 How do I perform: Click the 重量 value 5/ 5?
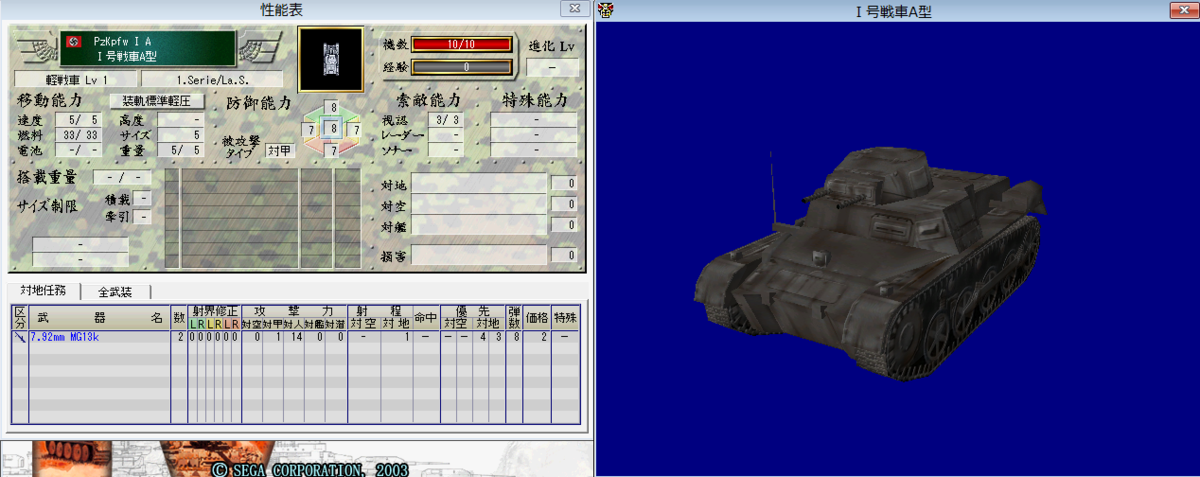click(181, 150)
